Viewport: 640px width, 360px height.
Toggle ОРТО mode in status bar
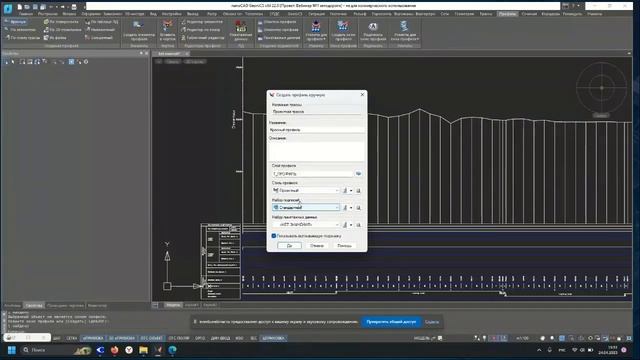200,338
